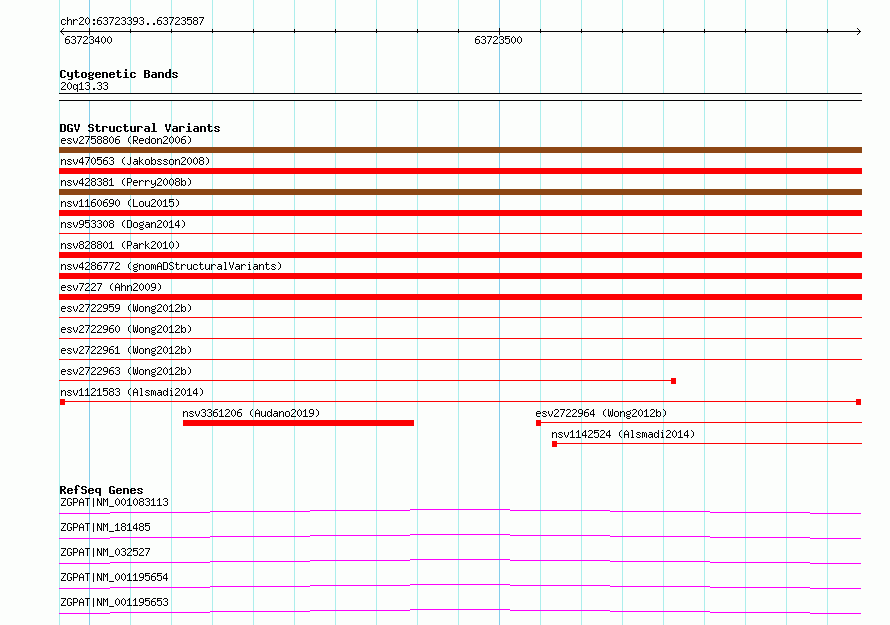Click nsv3361206 (Audano2019) label
This screenshot has width=890, height=625.
(x=251, y=413)
